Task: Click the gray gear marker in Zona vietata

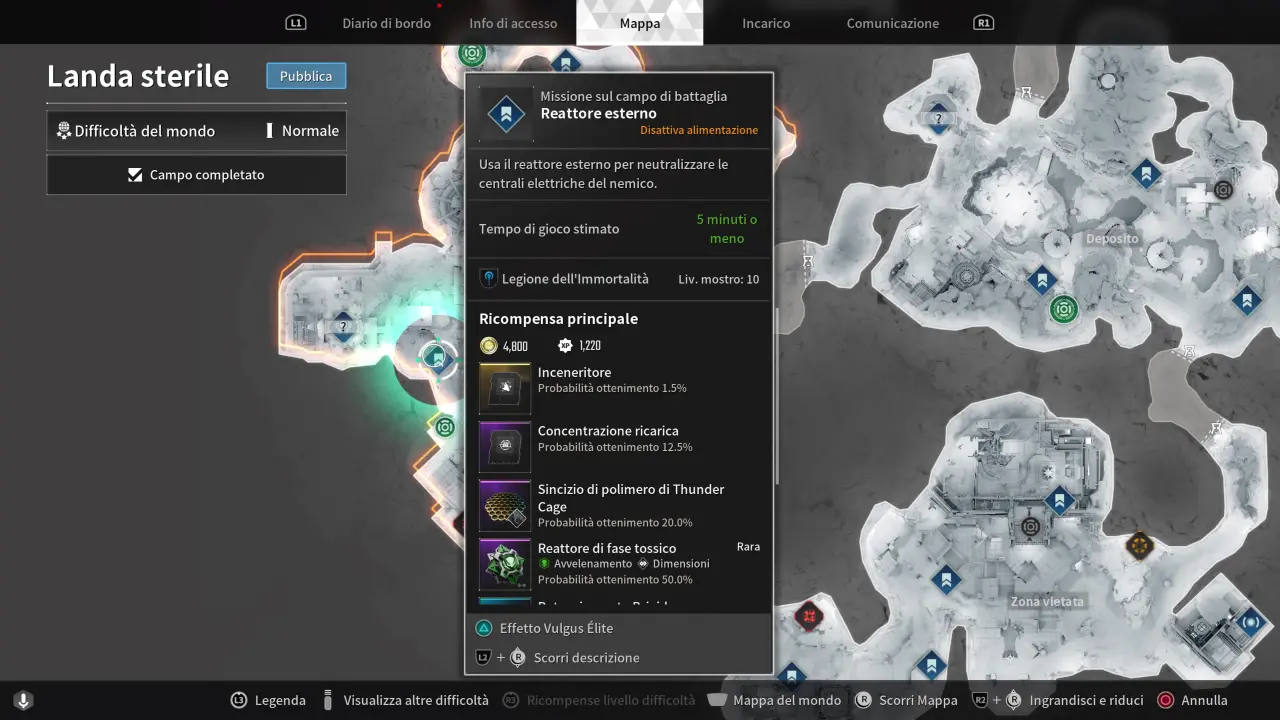Action: [x=1030, y=526]
